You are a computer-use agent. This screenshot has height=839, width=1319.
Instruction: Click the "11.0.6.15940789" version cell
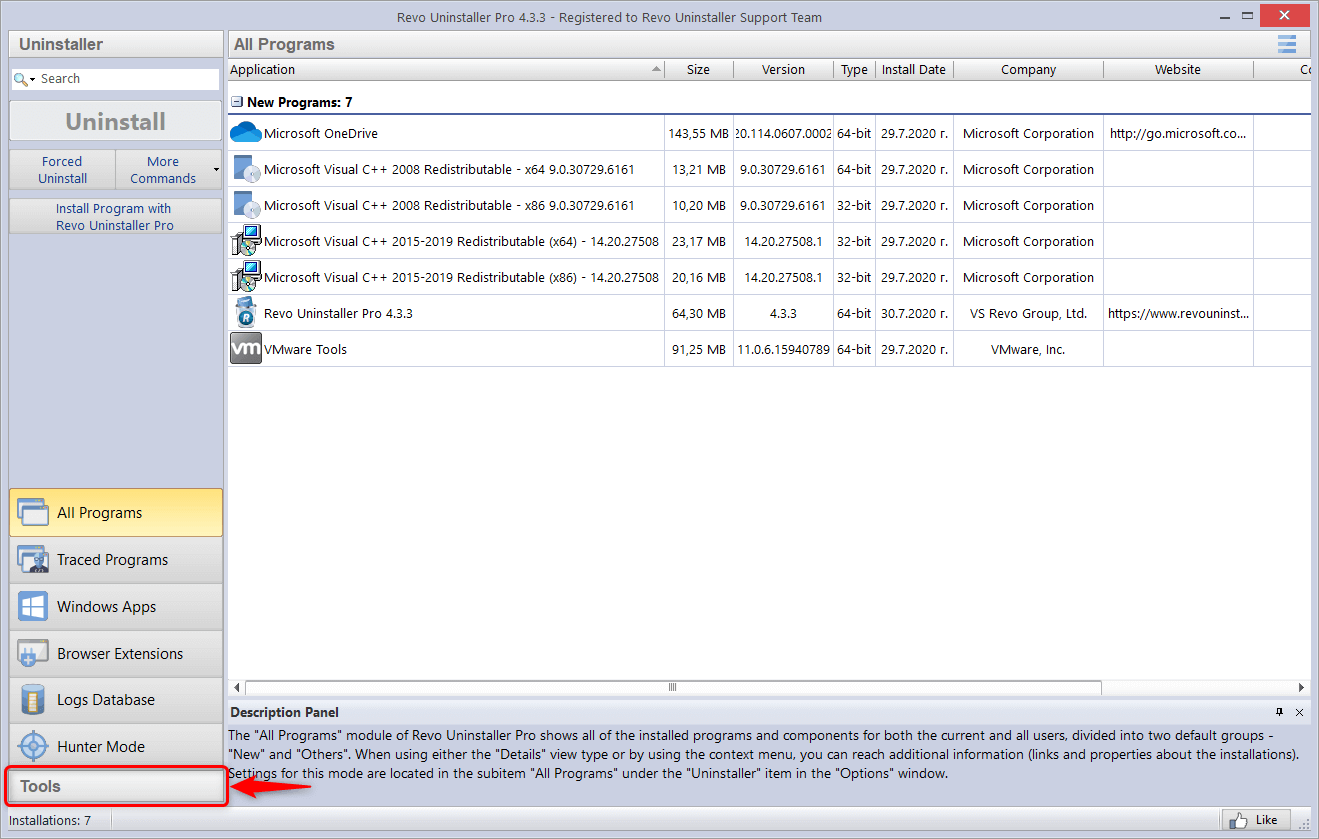[x=783, y=349]
